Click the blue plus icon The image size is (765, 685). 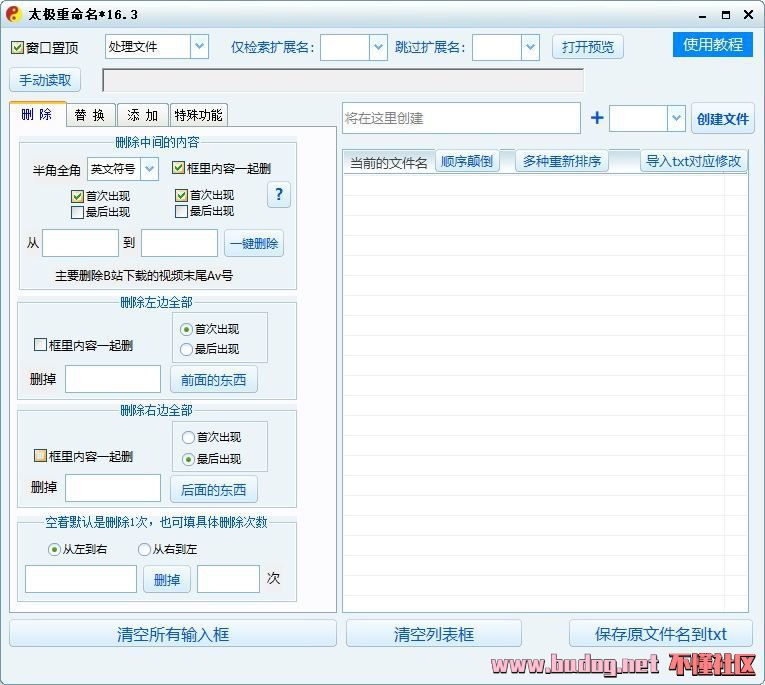click(597, 118)
